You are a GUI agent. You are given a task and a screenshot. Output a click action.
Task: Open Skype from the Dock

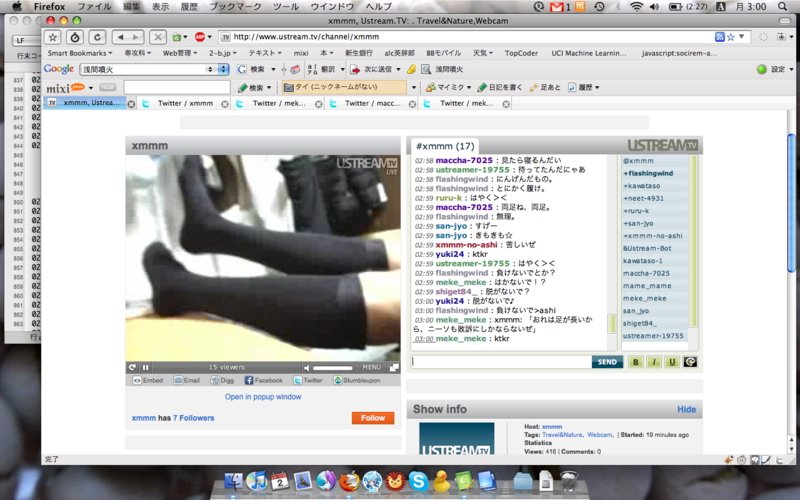418,481
